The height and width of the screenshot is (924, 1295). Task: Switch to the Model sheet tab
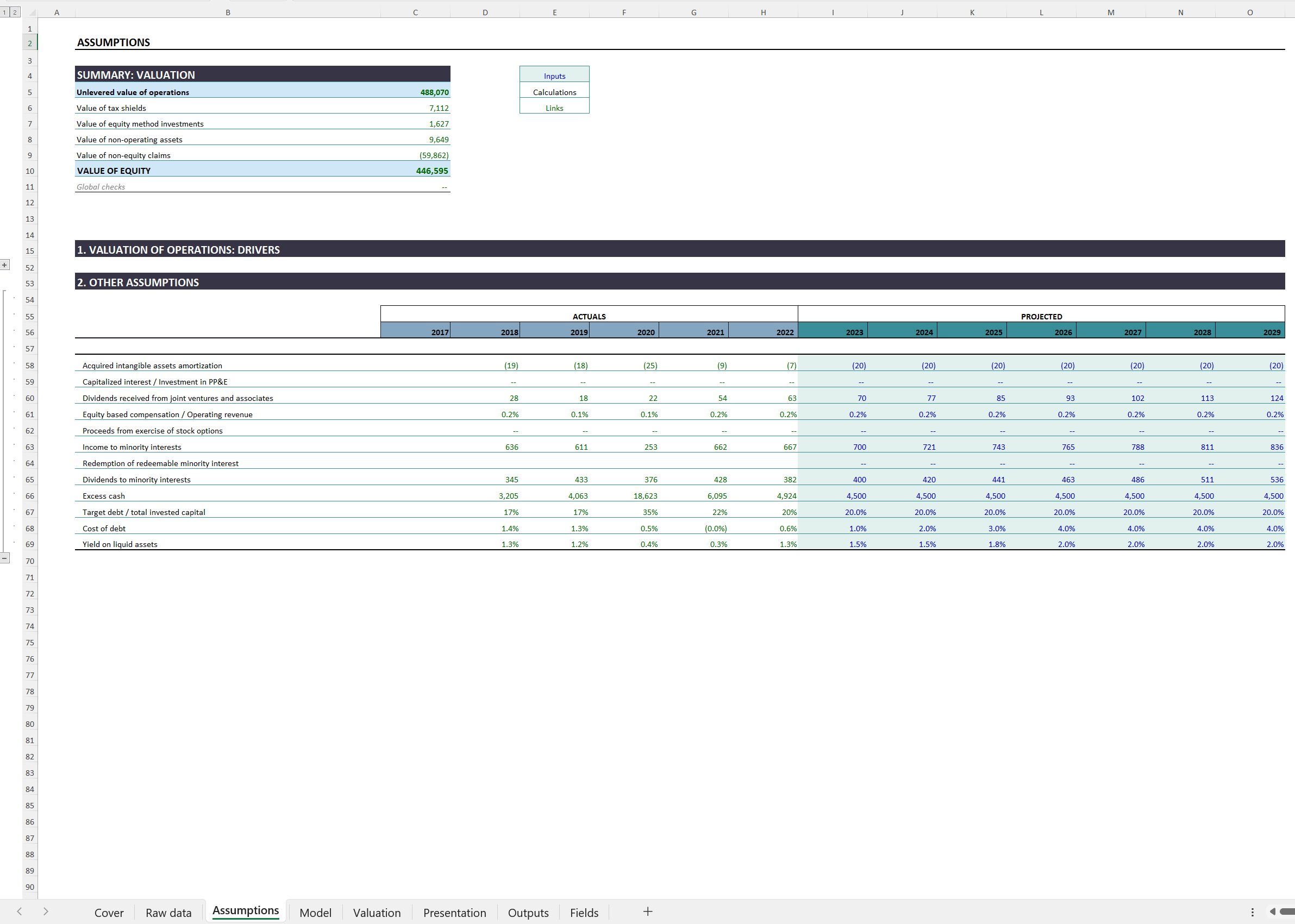pyautogui.click(x=315, y=912)
